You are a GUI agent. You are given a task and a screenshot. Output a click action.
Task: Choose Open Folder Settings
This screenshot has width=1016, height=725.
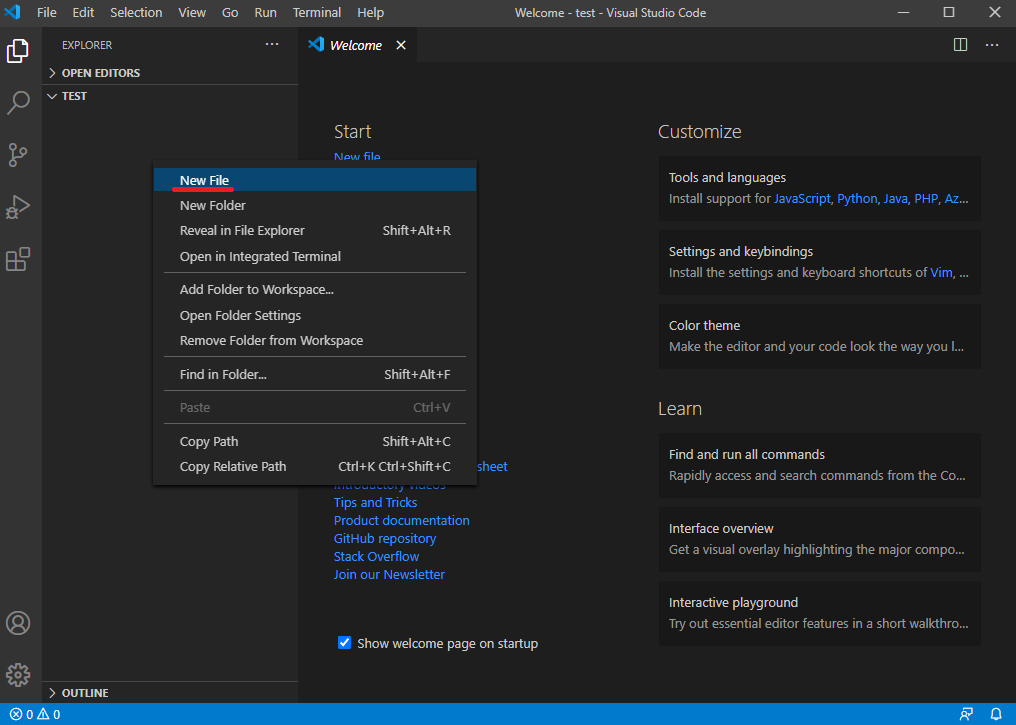pos(315,316)
